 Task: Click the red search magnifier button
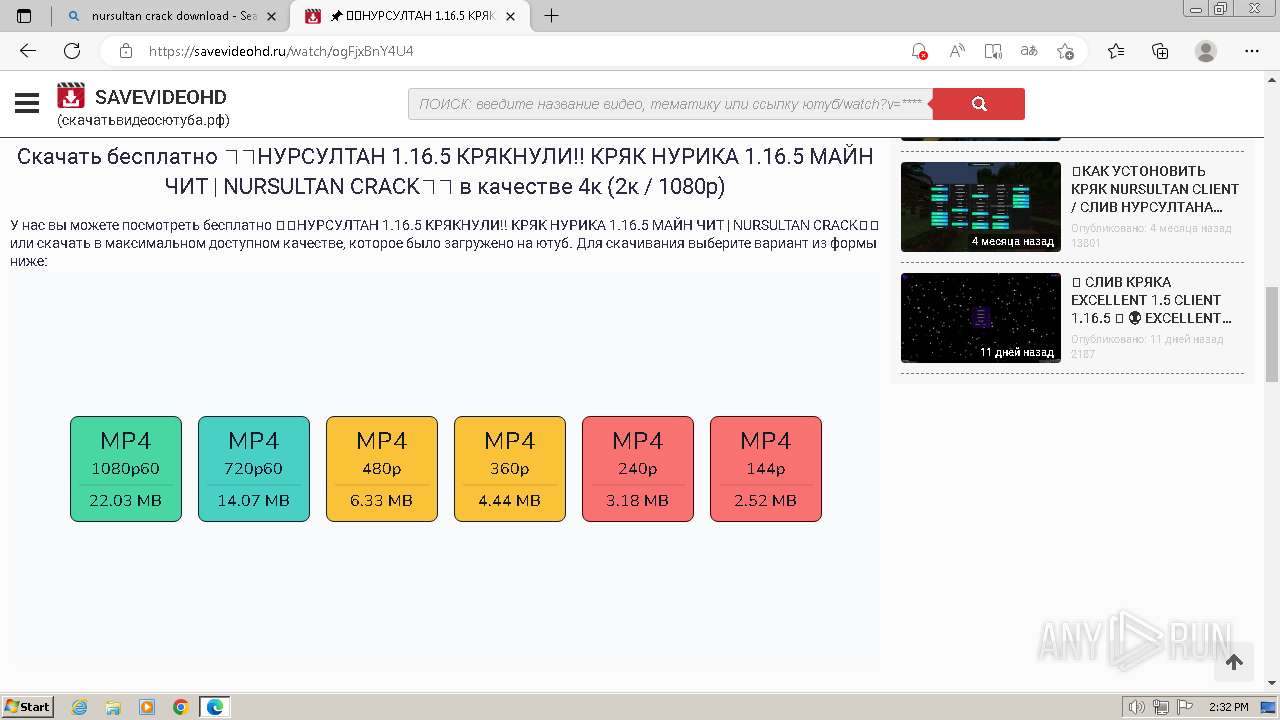979,104
